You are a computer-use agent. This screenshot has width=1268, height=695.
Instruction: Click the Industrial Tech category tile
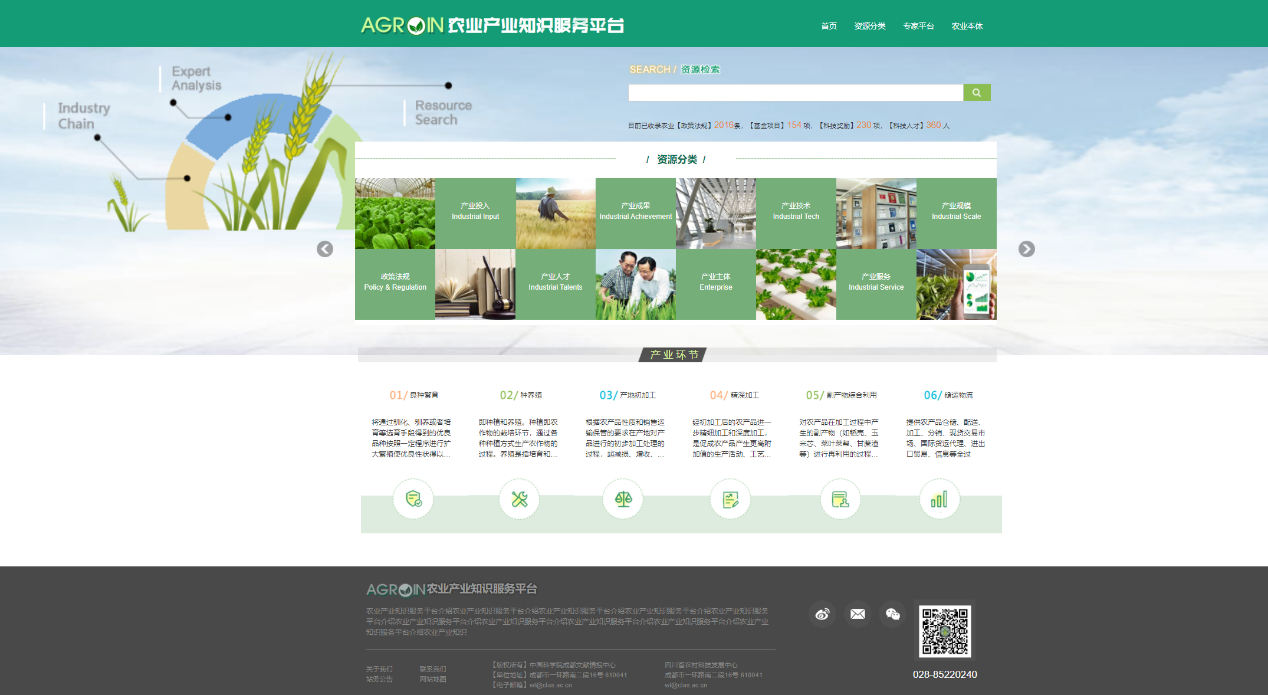click(796, 213)
